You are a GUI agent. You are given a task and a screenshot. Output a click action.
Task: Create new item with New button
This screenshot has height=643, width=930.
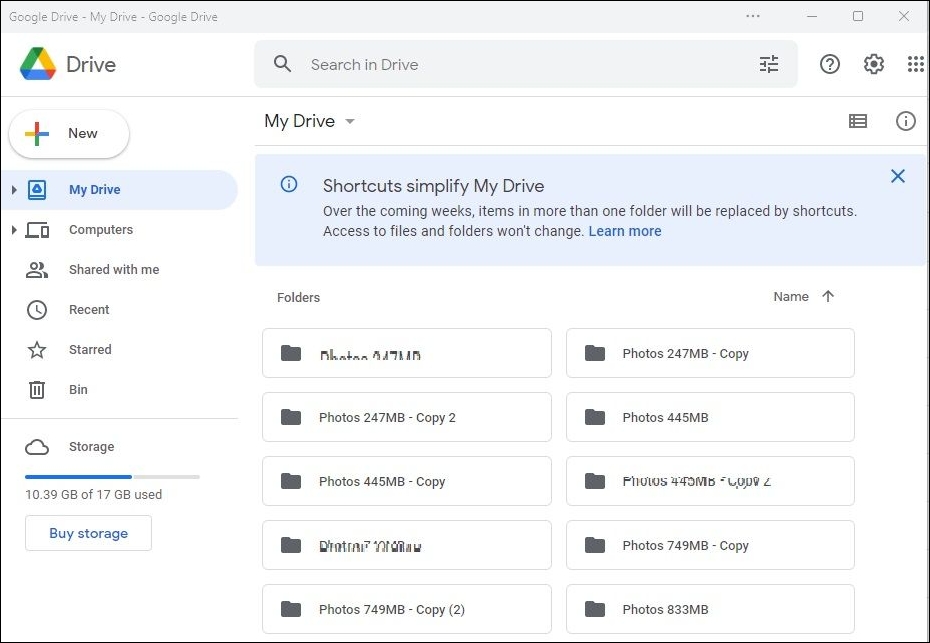point(68,133)
